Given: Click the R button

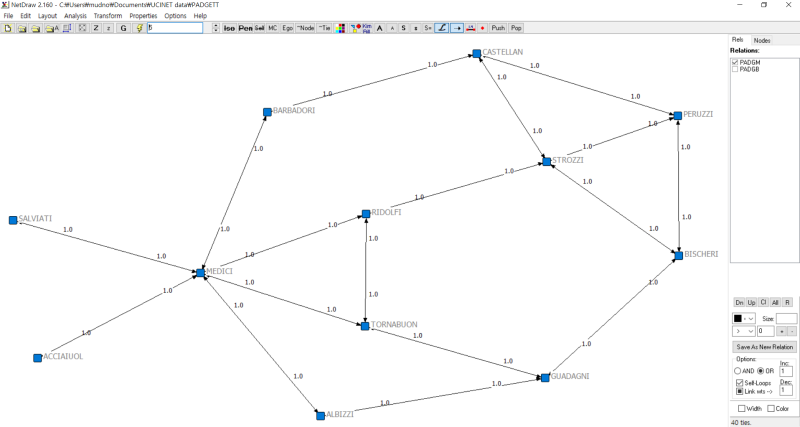Looking at the screenshot, I should pyautogui.click(x=787, y=303).
